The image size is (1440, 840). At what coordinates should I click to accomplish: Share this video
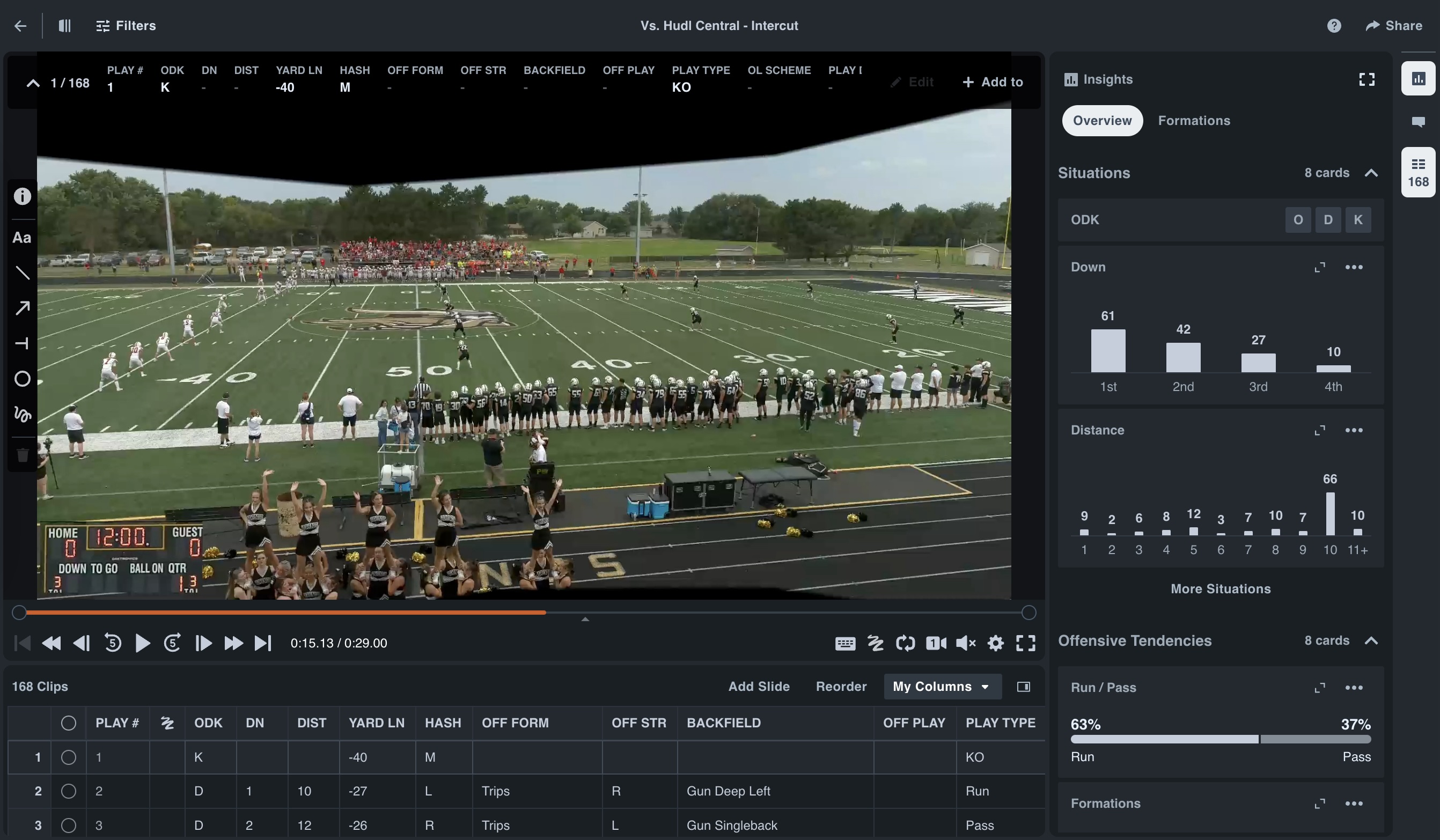tap(1394, 26)
